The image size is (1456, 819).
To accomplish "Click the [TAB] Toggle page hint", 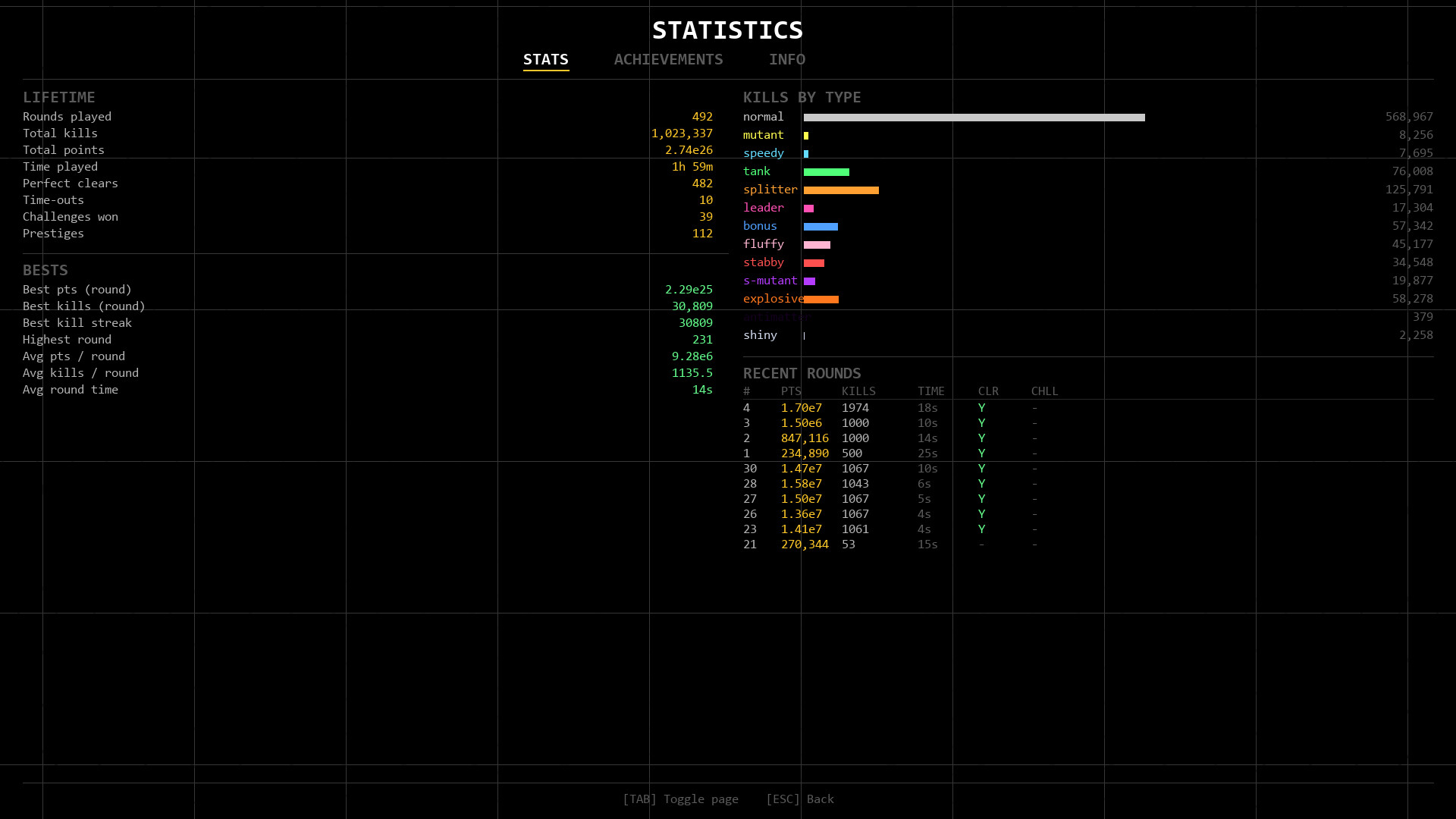I will (680, 799).
